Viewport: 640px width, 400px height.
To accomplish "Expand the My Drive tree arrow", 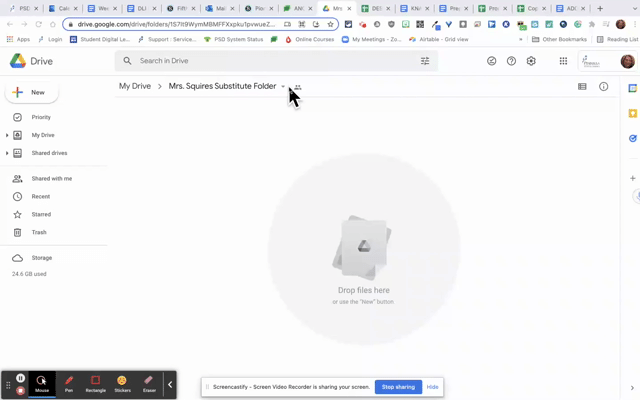I will tap(7, 135).
